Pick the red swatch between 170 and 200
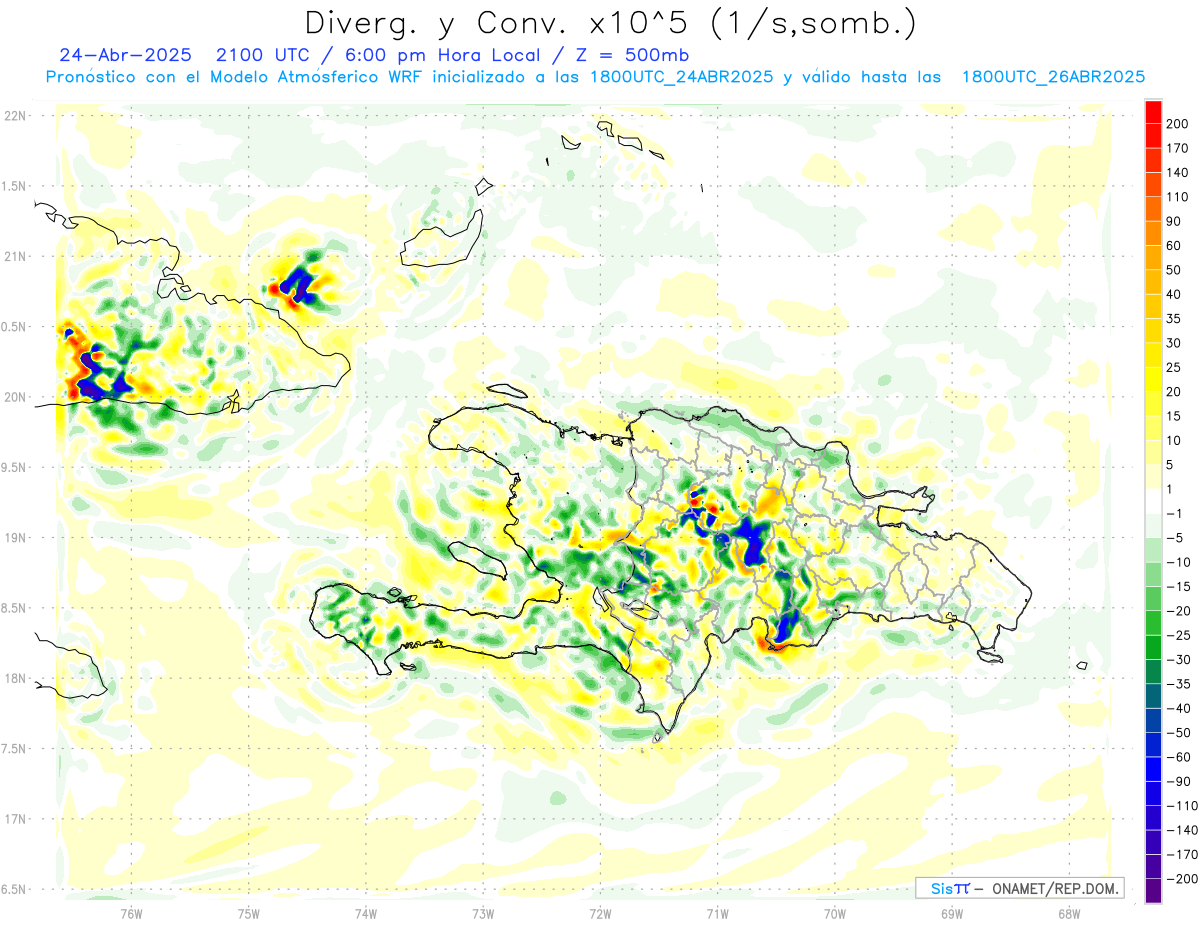Image resolution: width=1200 pixels, height=927 pixels. [1154, 136]
